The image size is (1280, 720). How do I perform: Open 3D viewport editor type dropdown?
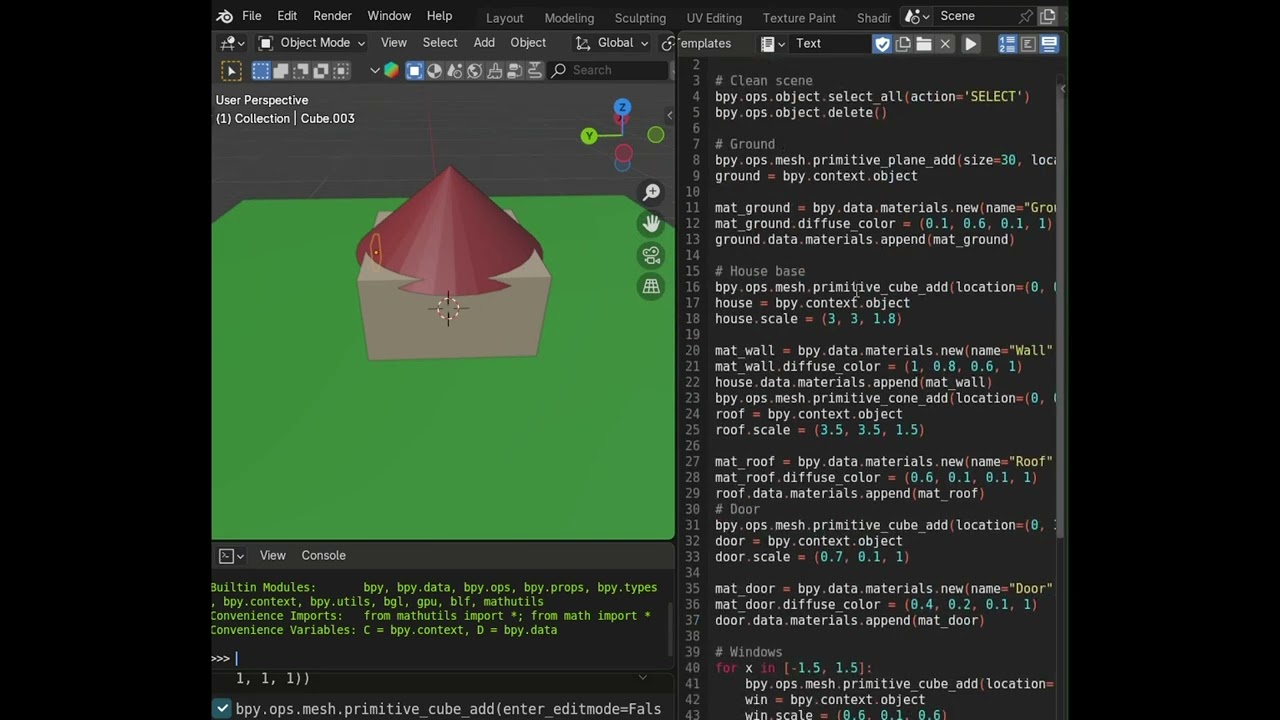[x=233, y=43]
